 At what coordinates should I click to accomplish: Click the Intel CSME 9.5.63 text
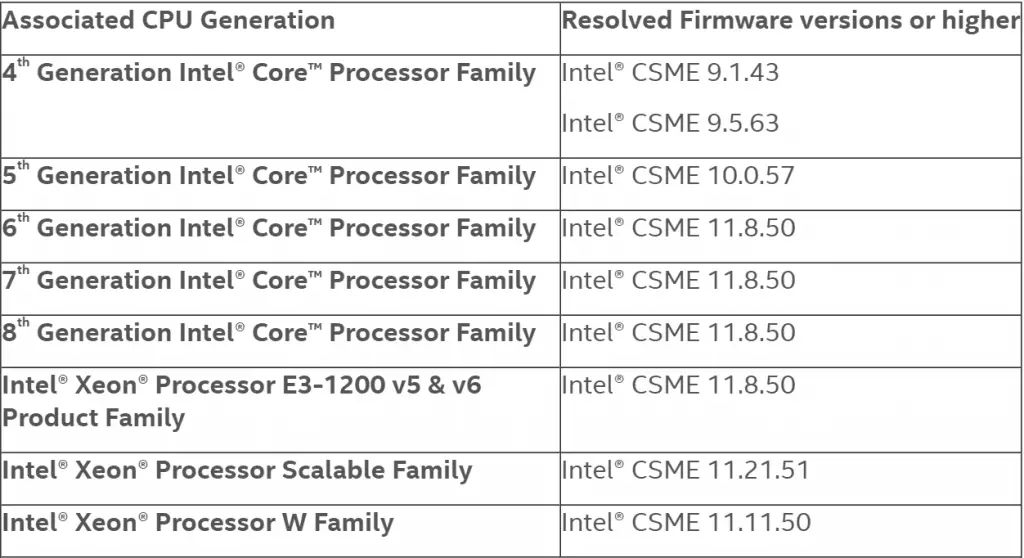[x=670, y=123]
